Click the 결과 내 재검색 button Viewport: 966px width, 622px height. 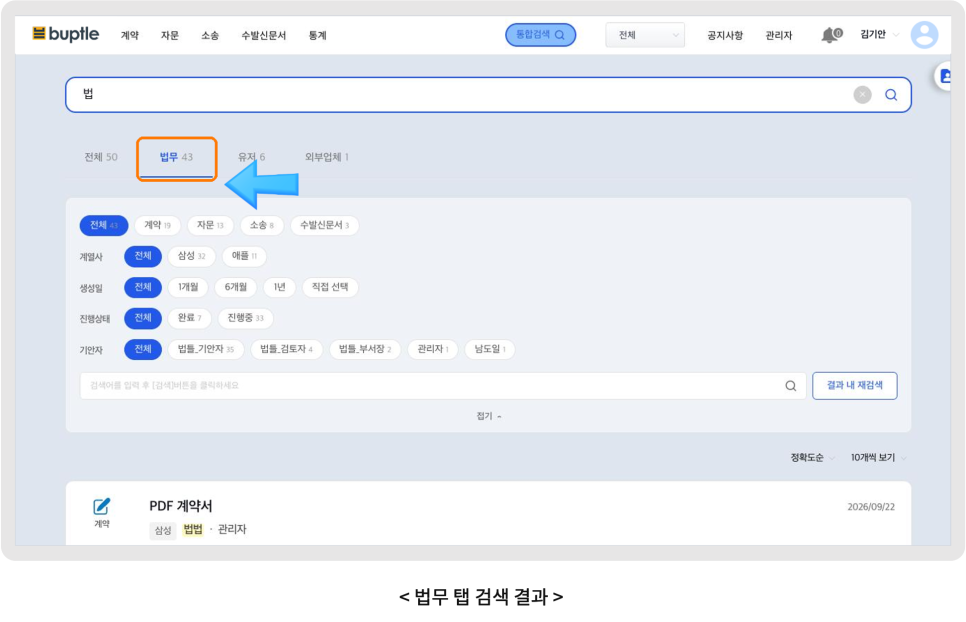click(854, 386)
